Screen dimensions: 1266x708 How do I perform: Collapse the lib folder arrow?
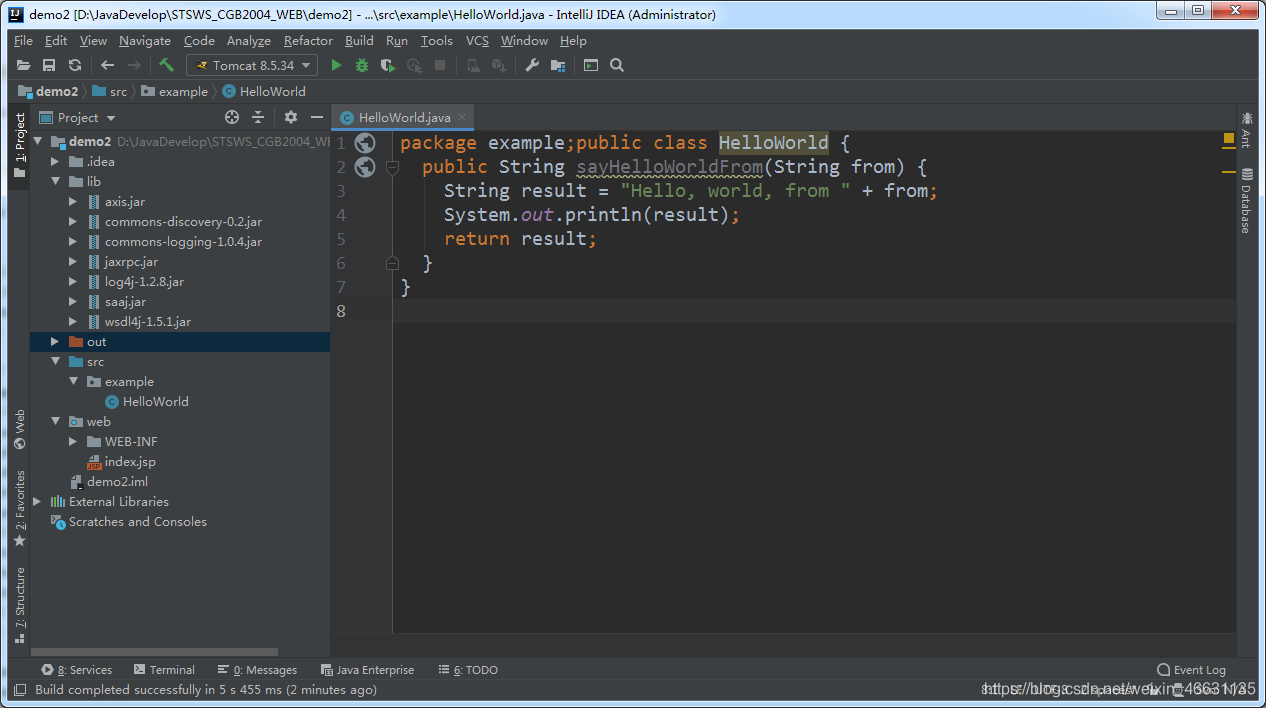point(55,181)
